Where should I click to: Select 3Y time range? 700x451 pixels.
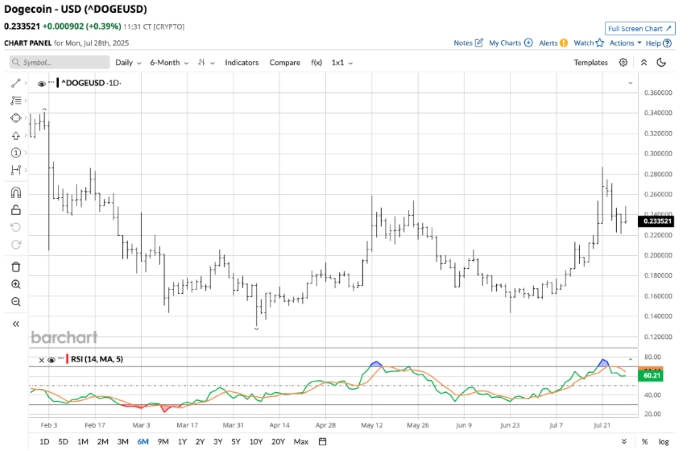click(218, 442)
